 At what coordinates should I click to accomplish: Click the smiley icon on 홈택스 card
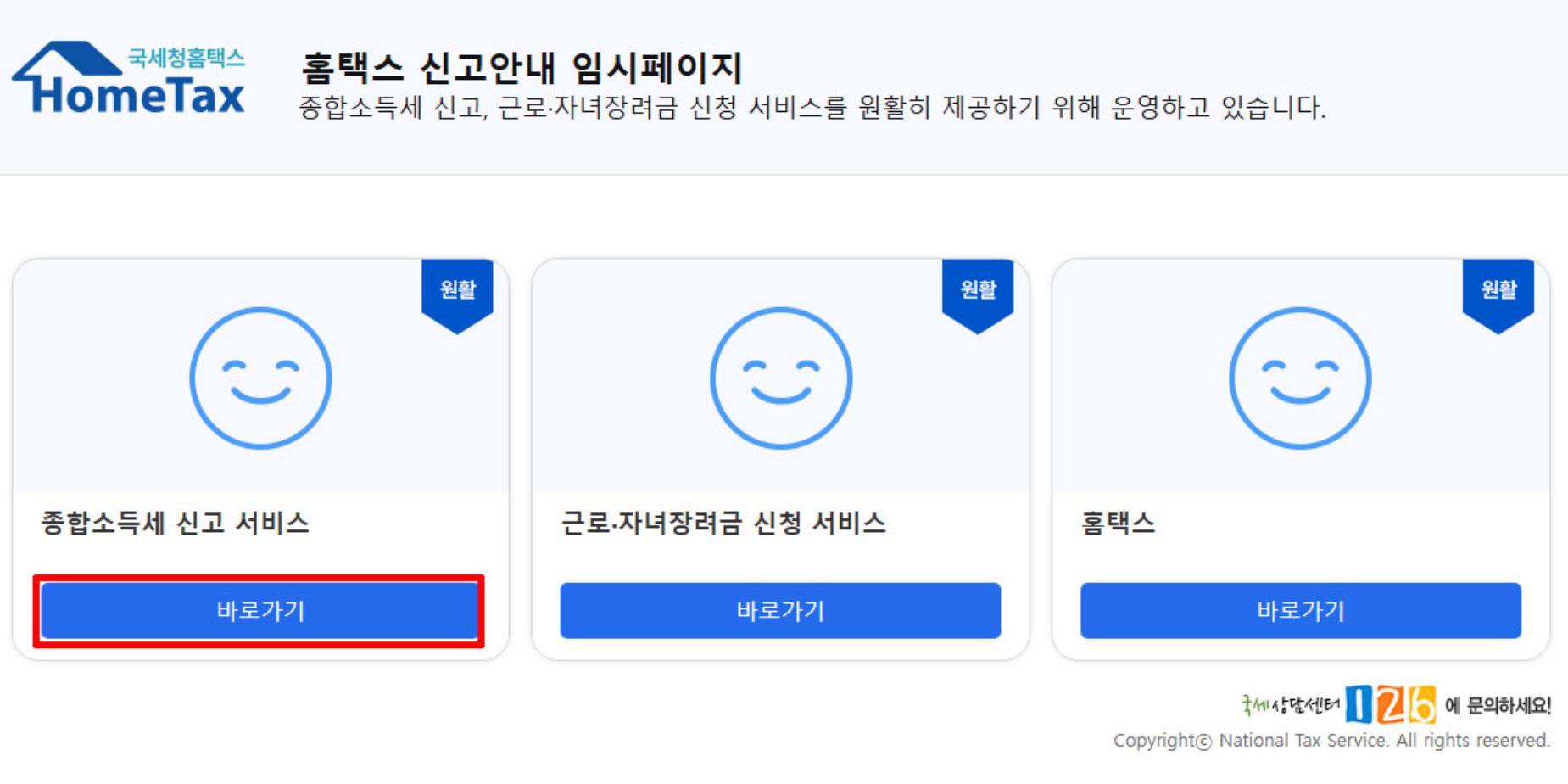(1299, 379)
